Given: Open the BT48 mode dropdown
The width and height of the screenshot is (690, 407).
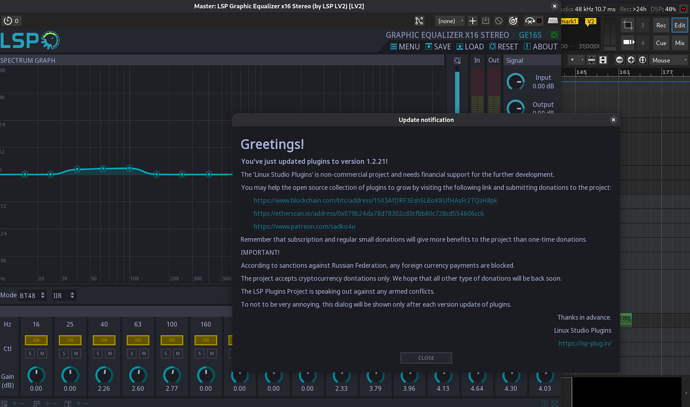Looking at the screenshot, I should pyautogui.click(x=33, y=296).
